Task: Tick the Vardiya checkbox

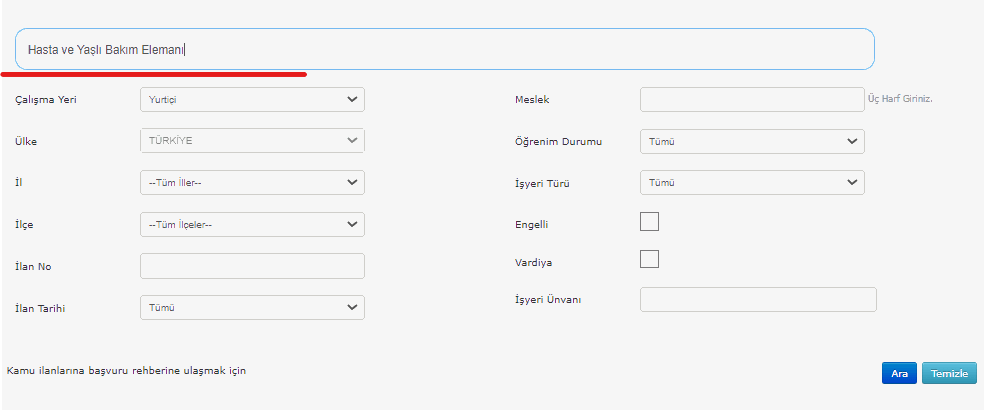Action: 650,259
